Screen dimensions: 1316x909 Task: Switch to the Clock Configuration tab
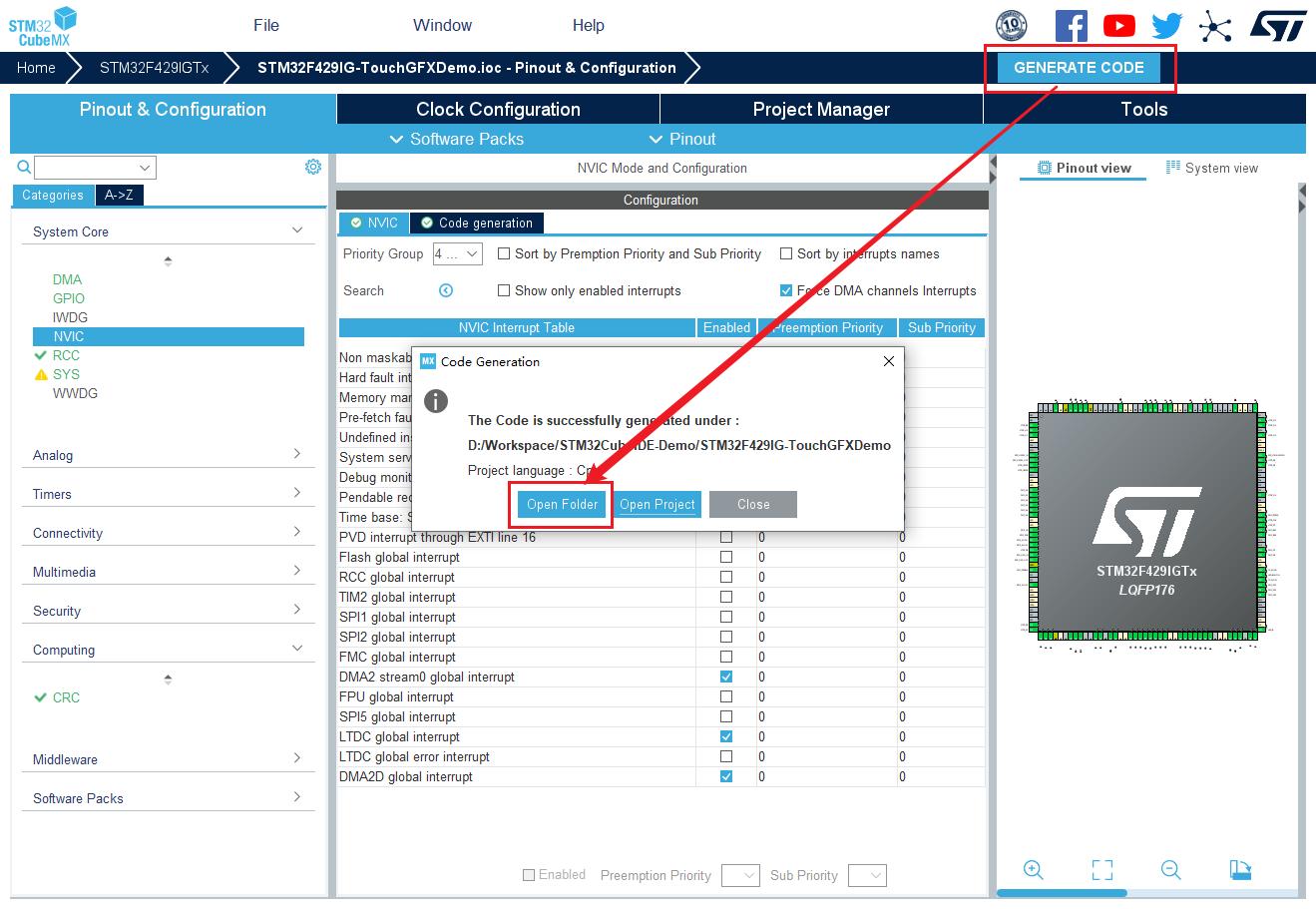coord(498,110)
